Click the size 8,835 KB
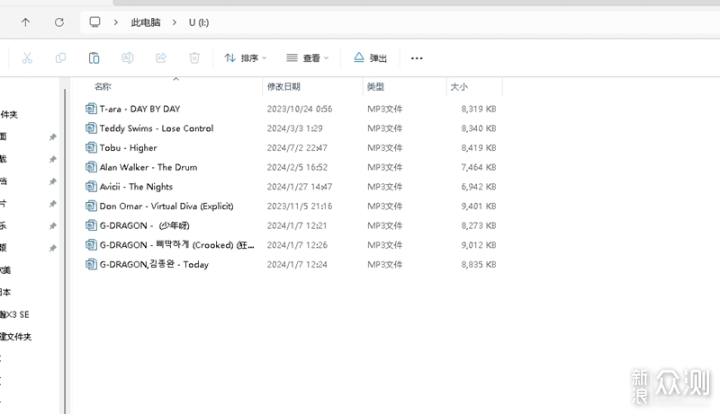This screenshot has height=414, width=720. [x=478, y=264]
